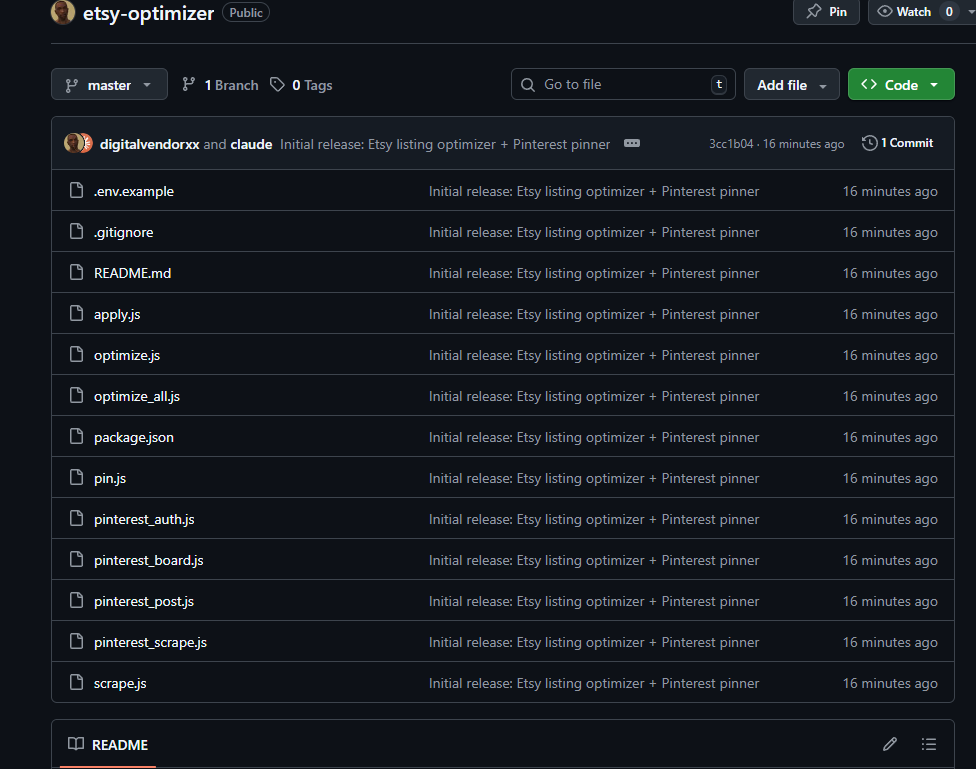The height and width of the screenshot is (769, 976).
Task: Click file icon beside .env.example
Action: pyautogui.click(x=77, y=190)
